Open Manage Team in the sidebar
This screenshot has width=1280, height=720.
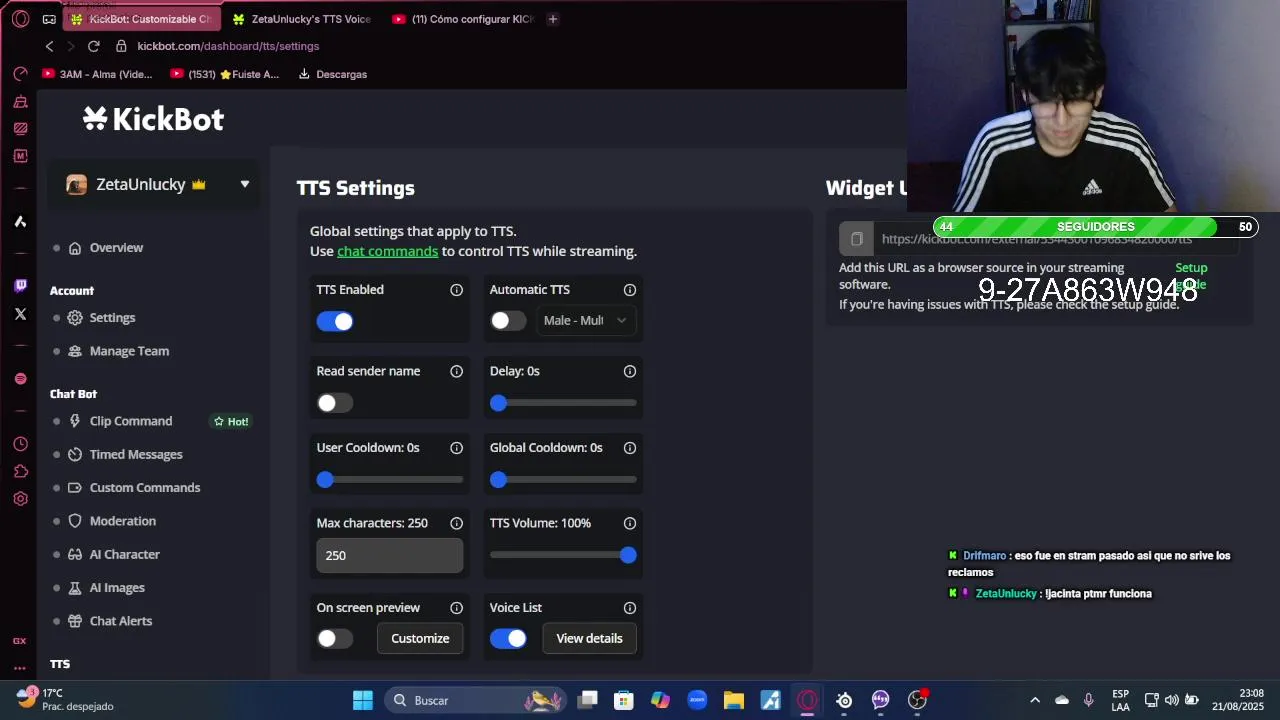(x=129, y=351)
